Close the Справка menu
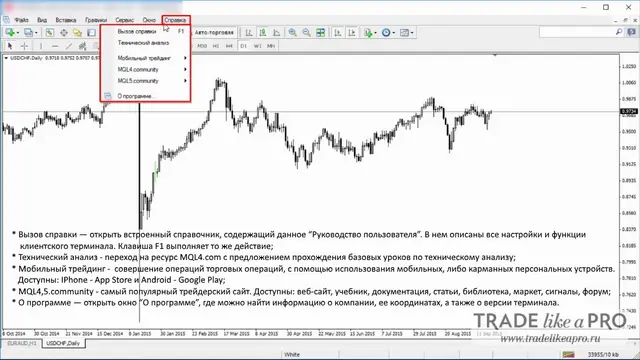This screenshot has height=360, width=640. coord(176,20)
